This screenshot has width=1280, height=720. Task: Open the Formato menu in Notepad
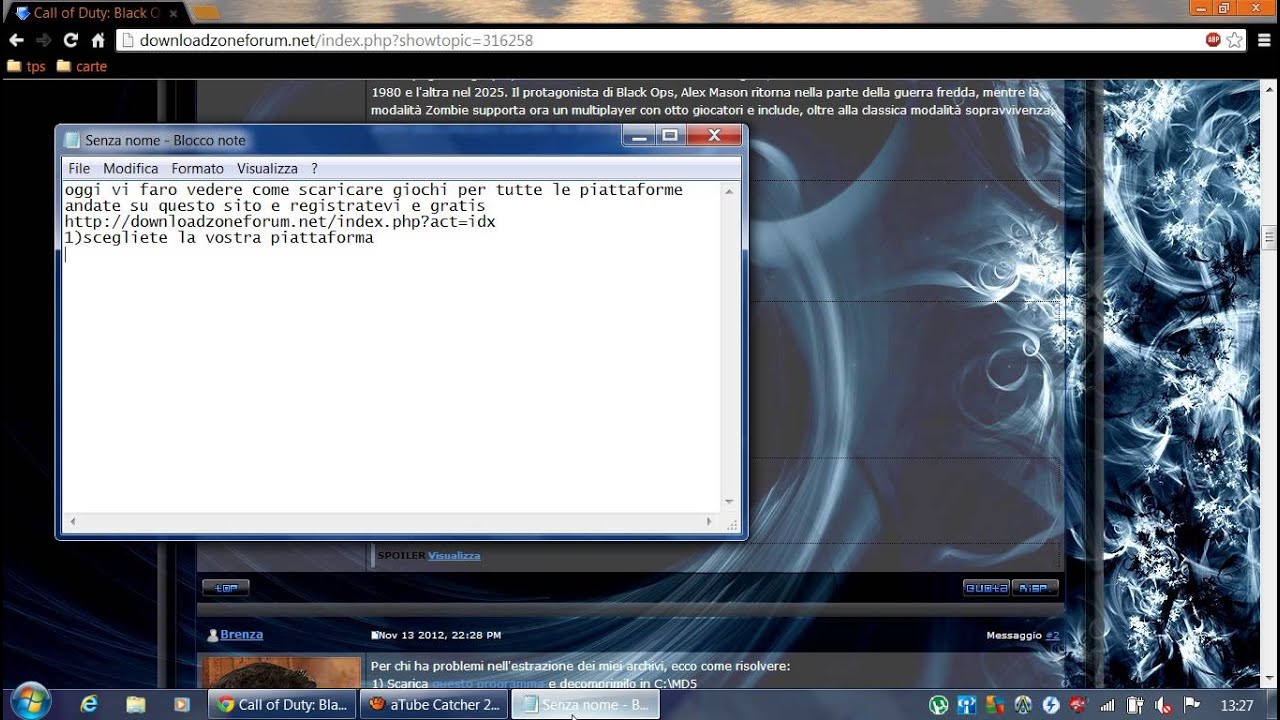click(197, 168)
